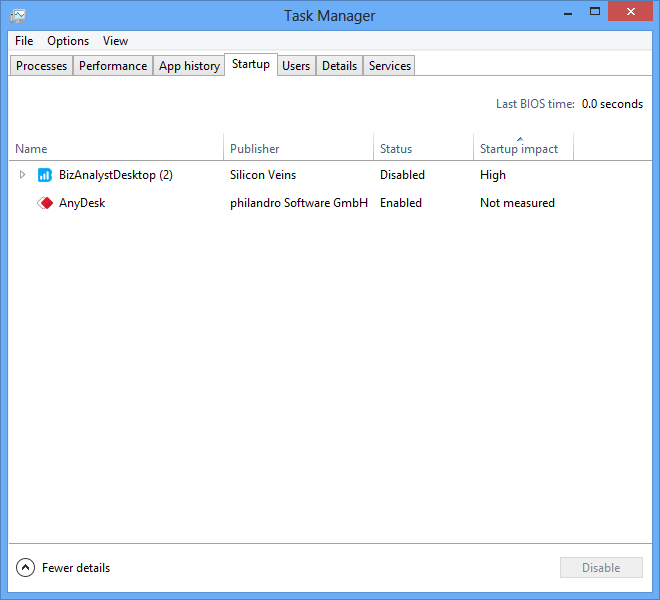This screenshot has height=600, width=660.
Task: Click the 0.0 seconds BIOS time value
Action: (x=612, y=104)
